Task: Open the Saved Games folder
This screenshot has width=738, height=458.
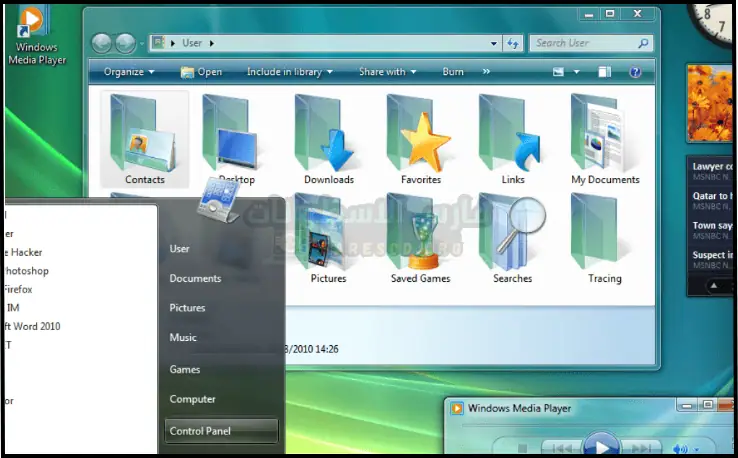Action: 421,238
